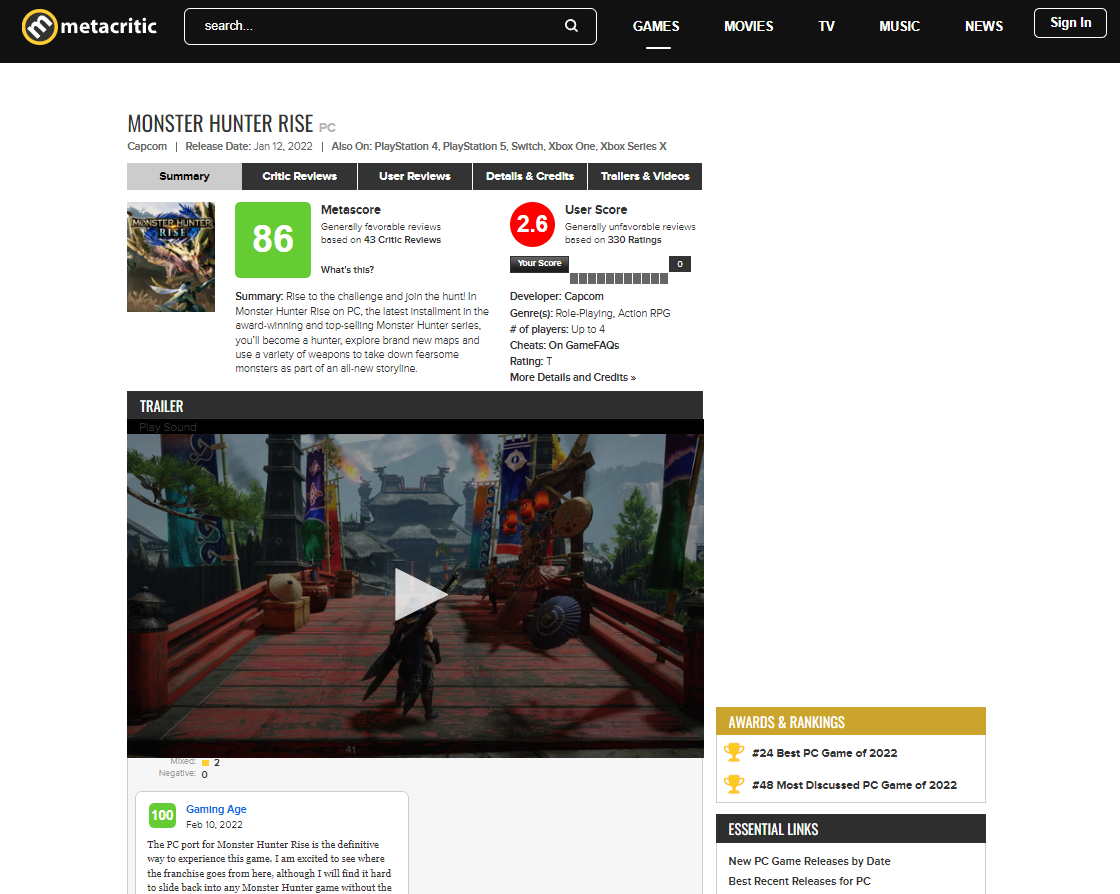Viewport: 1120px width, 894px height.
Task: Click the red 2.6 user score badge
Action: (x=532, y=224)
